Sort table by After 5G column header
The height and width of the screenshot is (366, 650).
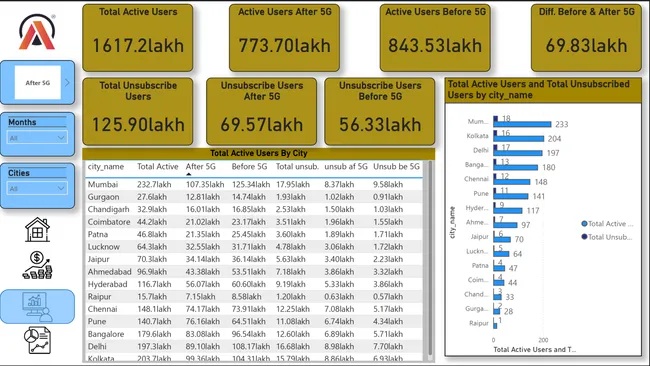tap(201, 167)
